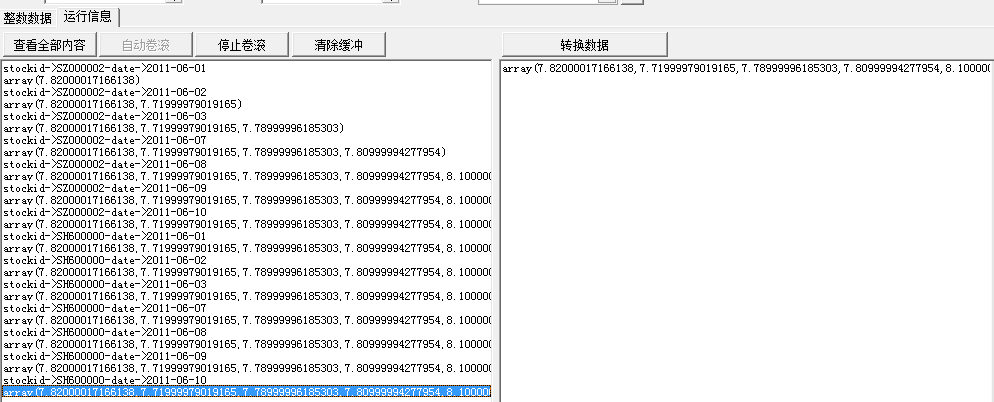Select the SZ000002 2011-06-10 log line

coord(104,212)
